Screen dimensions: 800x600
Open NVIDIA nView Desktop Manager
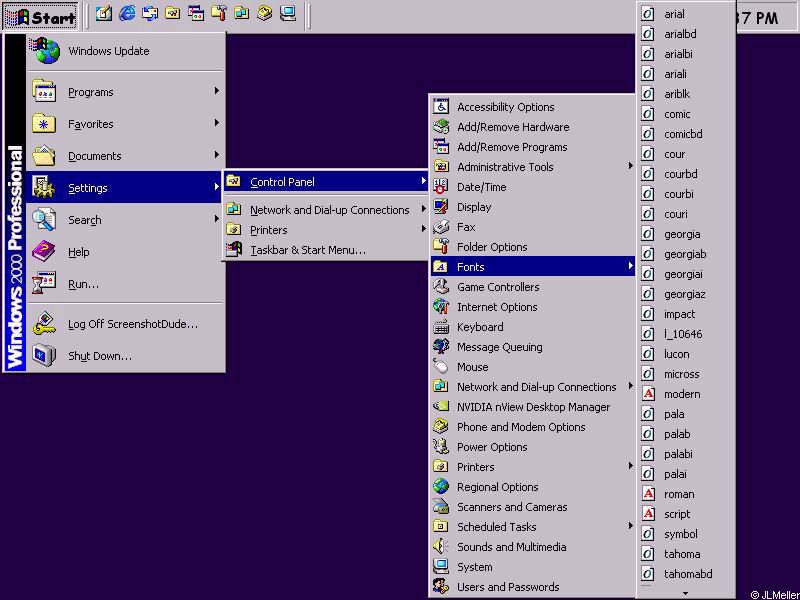[x=533, y=407]
